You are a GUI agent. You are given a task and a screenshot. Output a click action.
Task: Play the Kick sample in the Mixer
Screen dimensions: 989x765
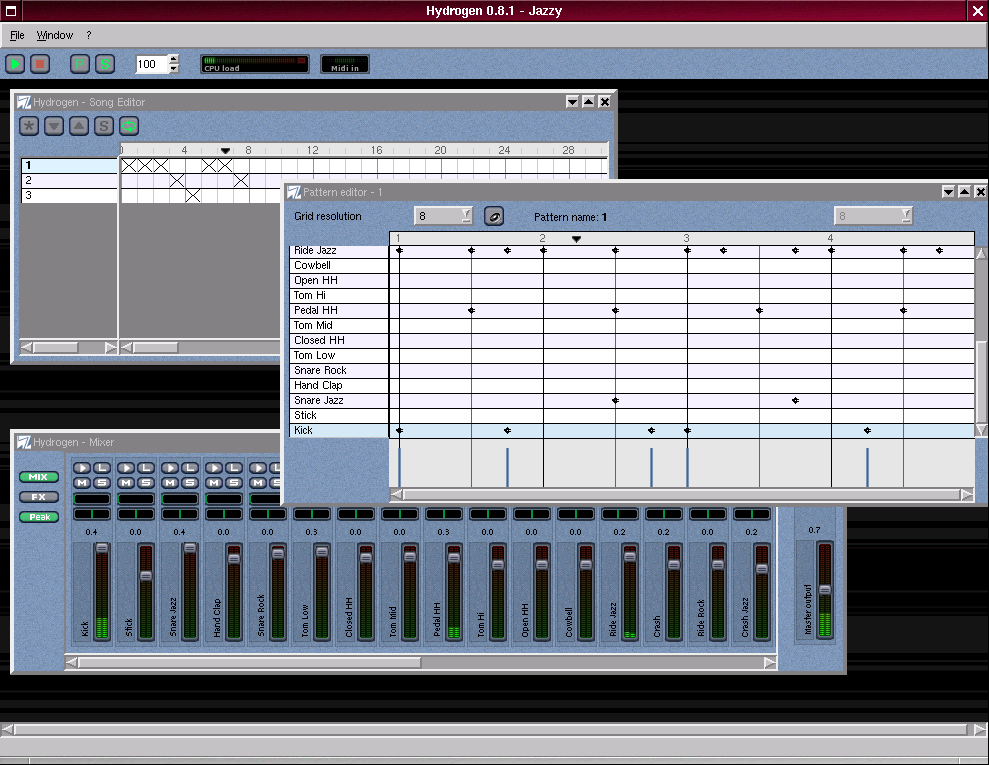click(82, 468)
